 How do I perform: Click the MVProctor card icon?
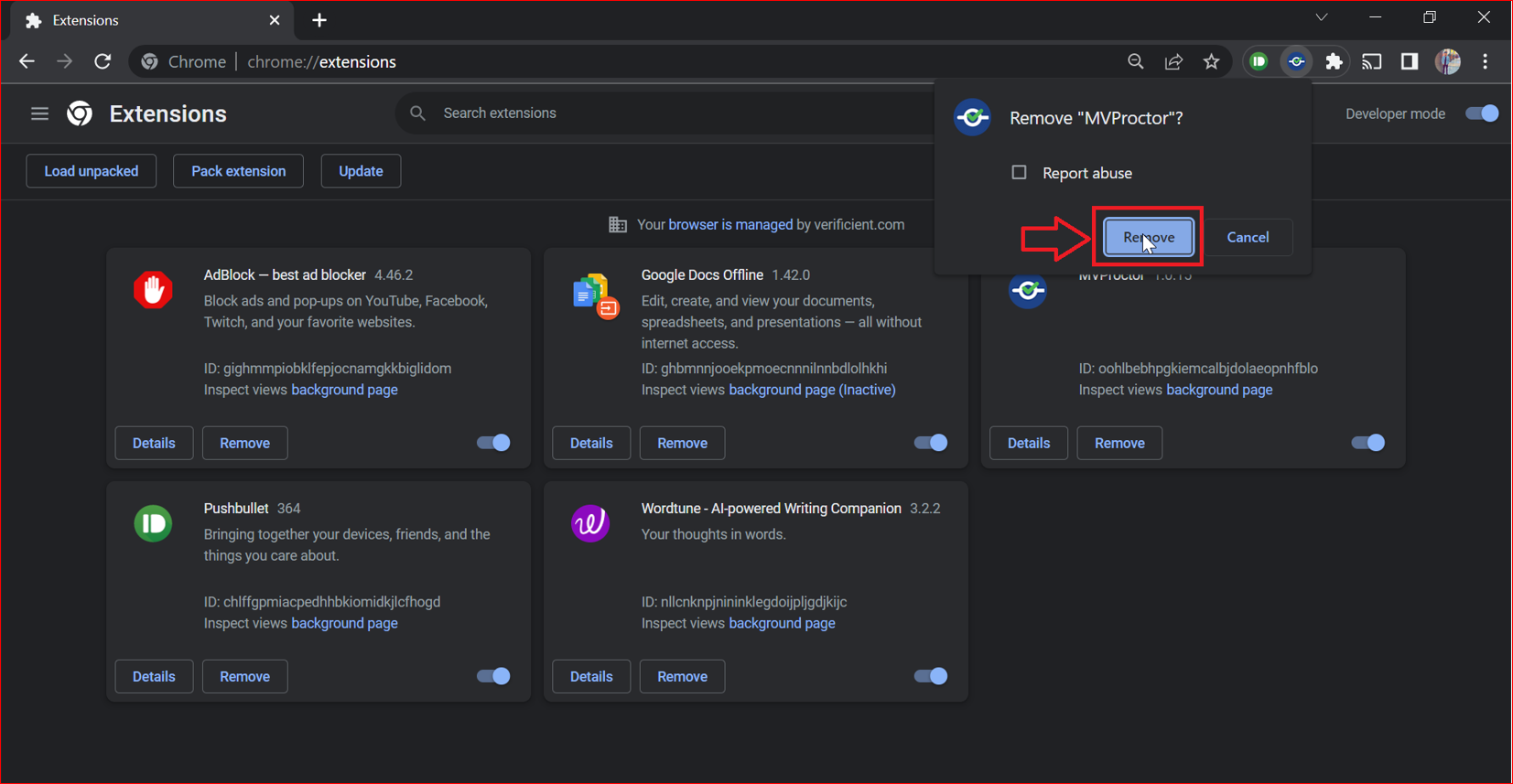point(1027,290)
